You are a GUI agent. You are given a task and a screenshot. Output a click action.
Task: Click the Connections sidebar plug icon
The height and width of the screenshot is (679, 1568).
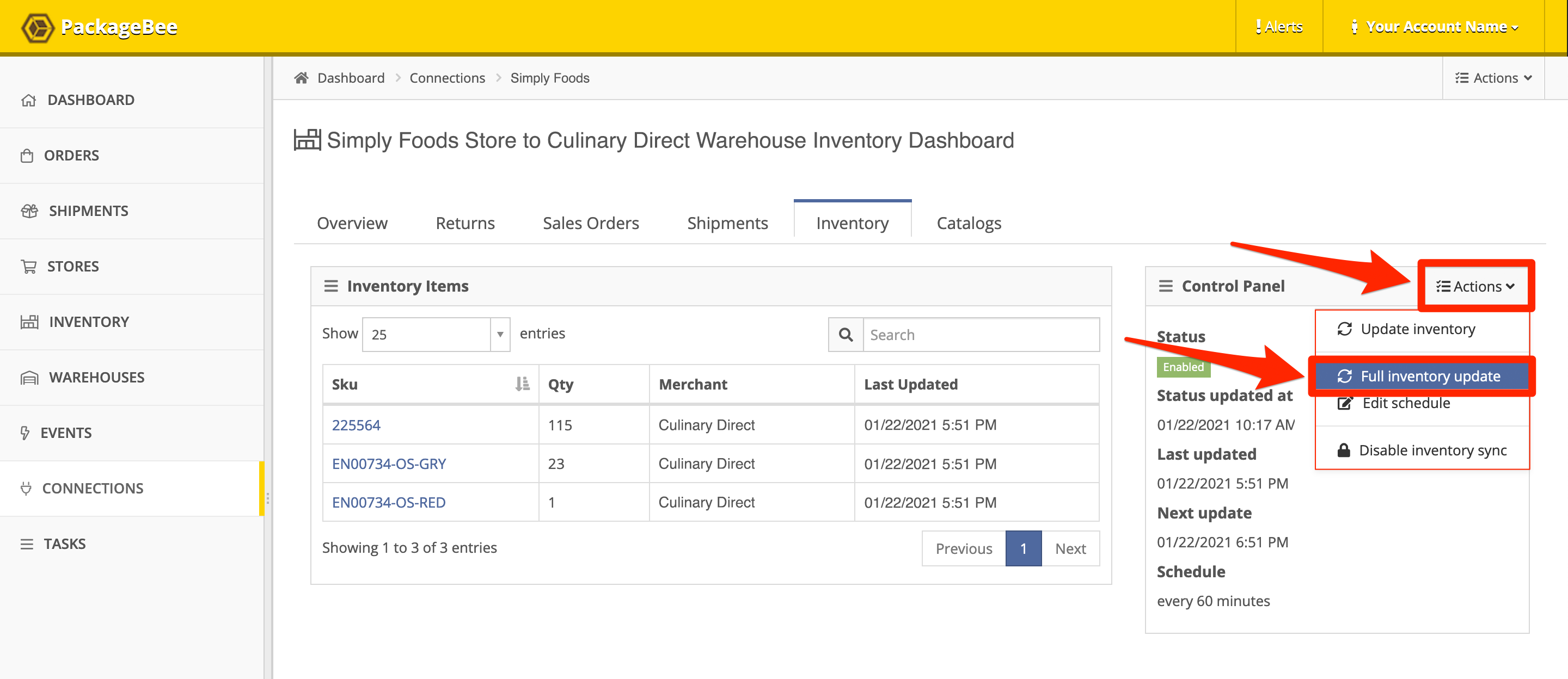[26, 488]
